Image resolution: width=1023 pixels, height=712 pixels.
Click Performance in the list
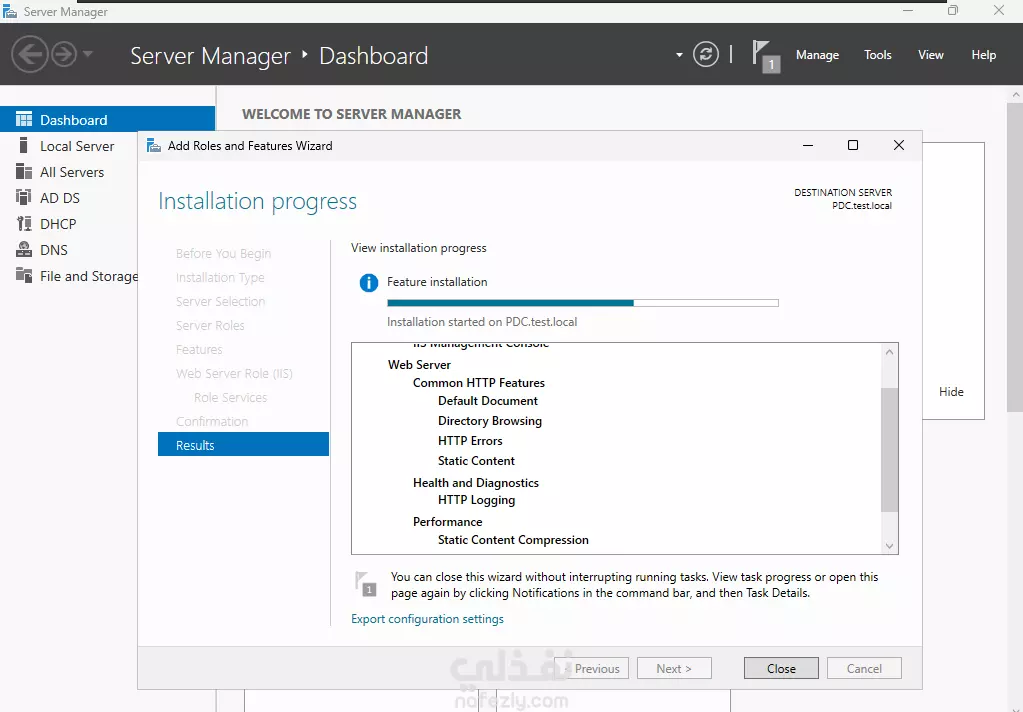[x=447, y=521]
